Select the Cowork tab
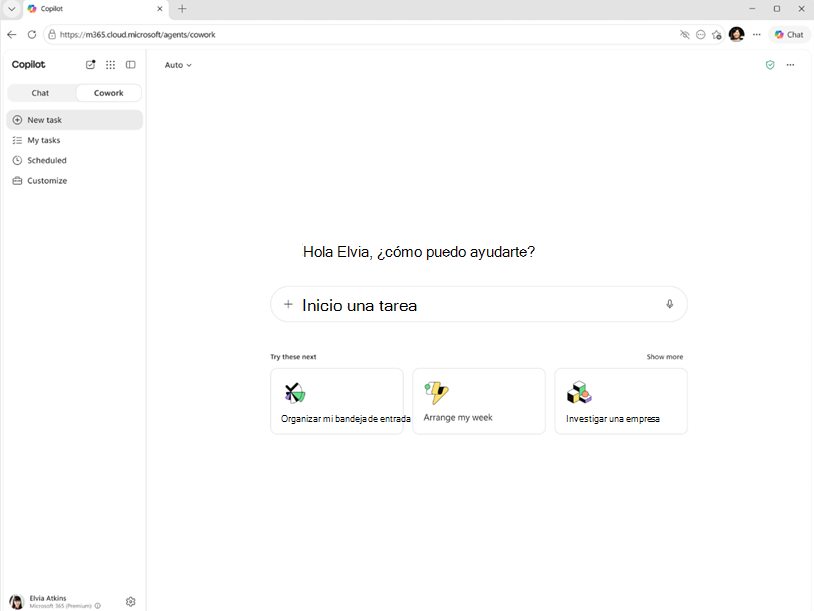814x611 pixels. (108, 93)
